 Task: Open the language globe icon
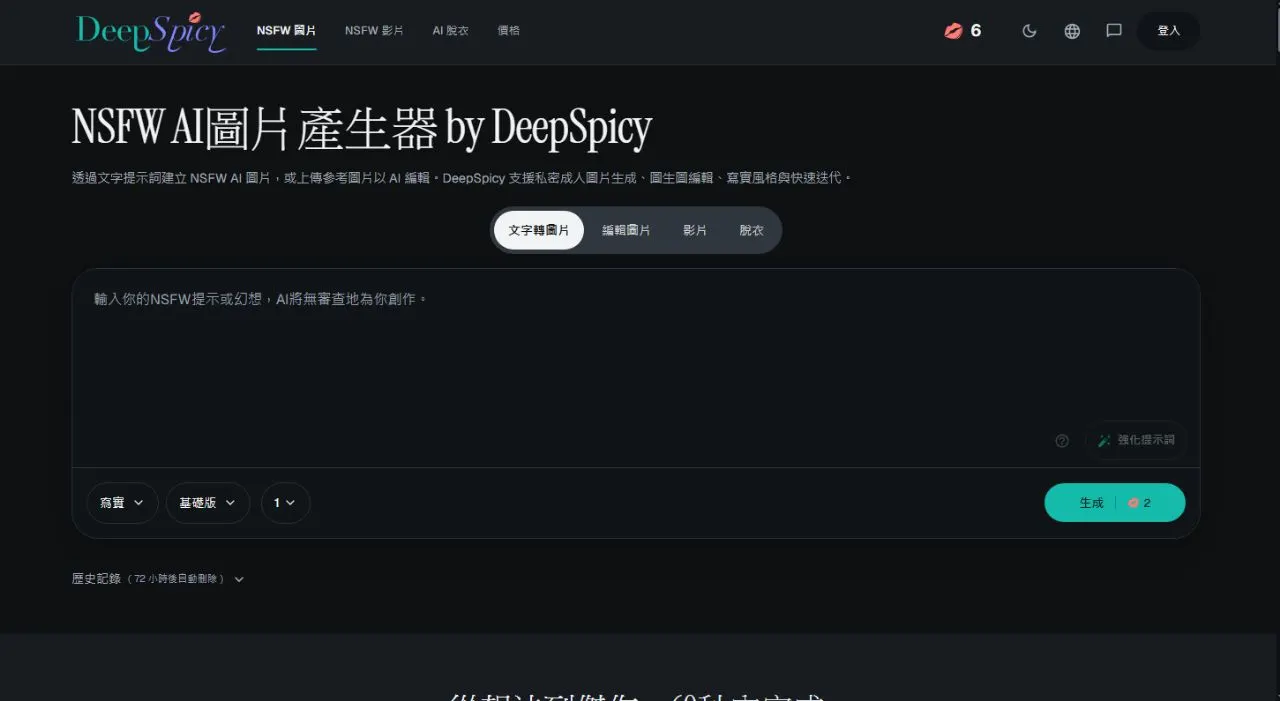tap(1072, 31)
